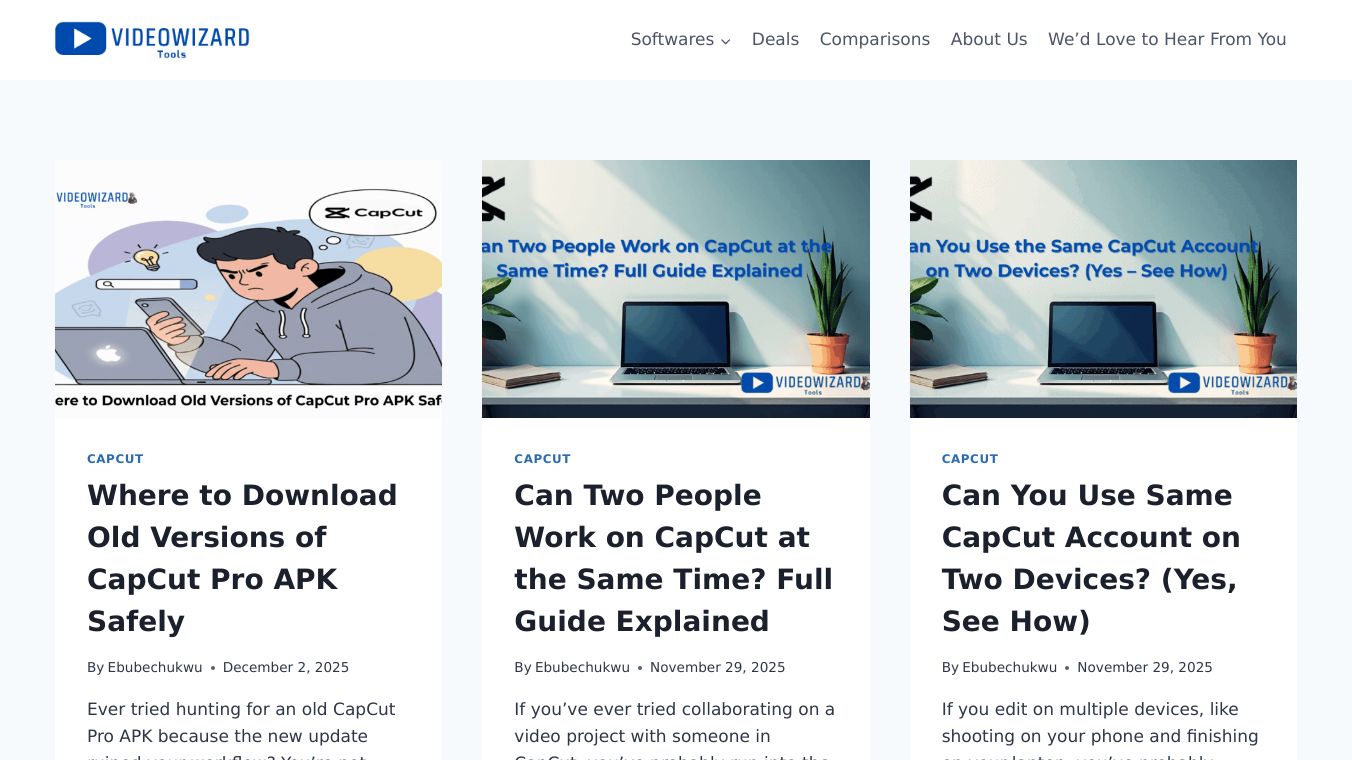Click author Ebubechukwu under Can You Use Same post
This screenshot has height=760, width=1352.
coord(1009,667)
